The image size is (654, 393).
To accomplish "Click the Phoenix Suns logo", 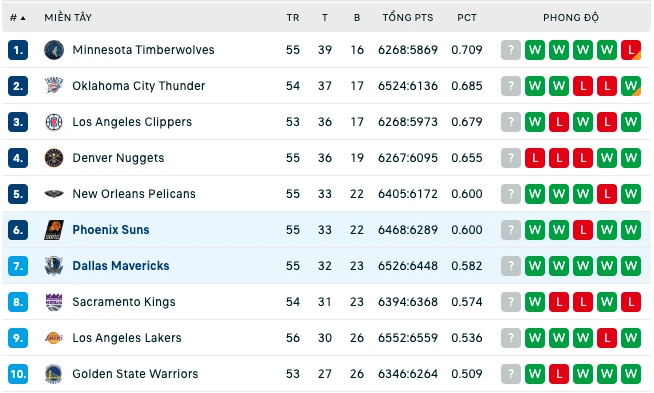I will click(54, 230).
